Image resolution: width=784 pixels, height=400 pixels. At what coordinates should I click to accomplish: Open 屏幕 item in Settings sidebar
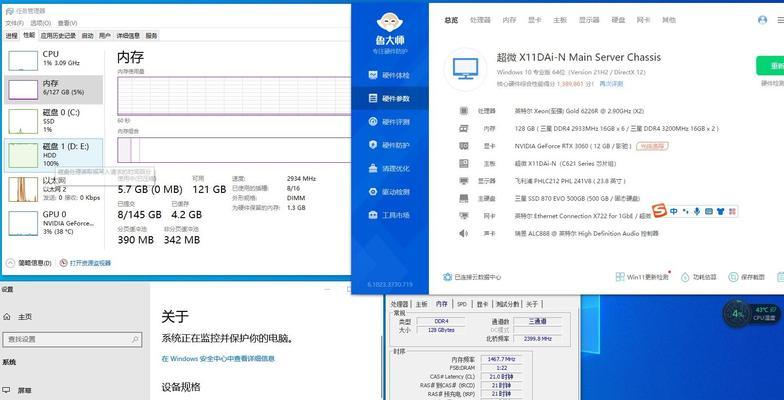17,390
